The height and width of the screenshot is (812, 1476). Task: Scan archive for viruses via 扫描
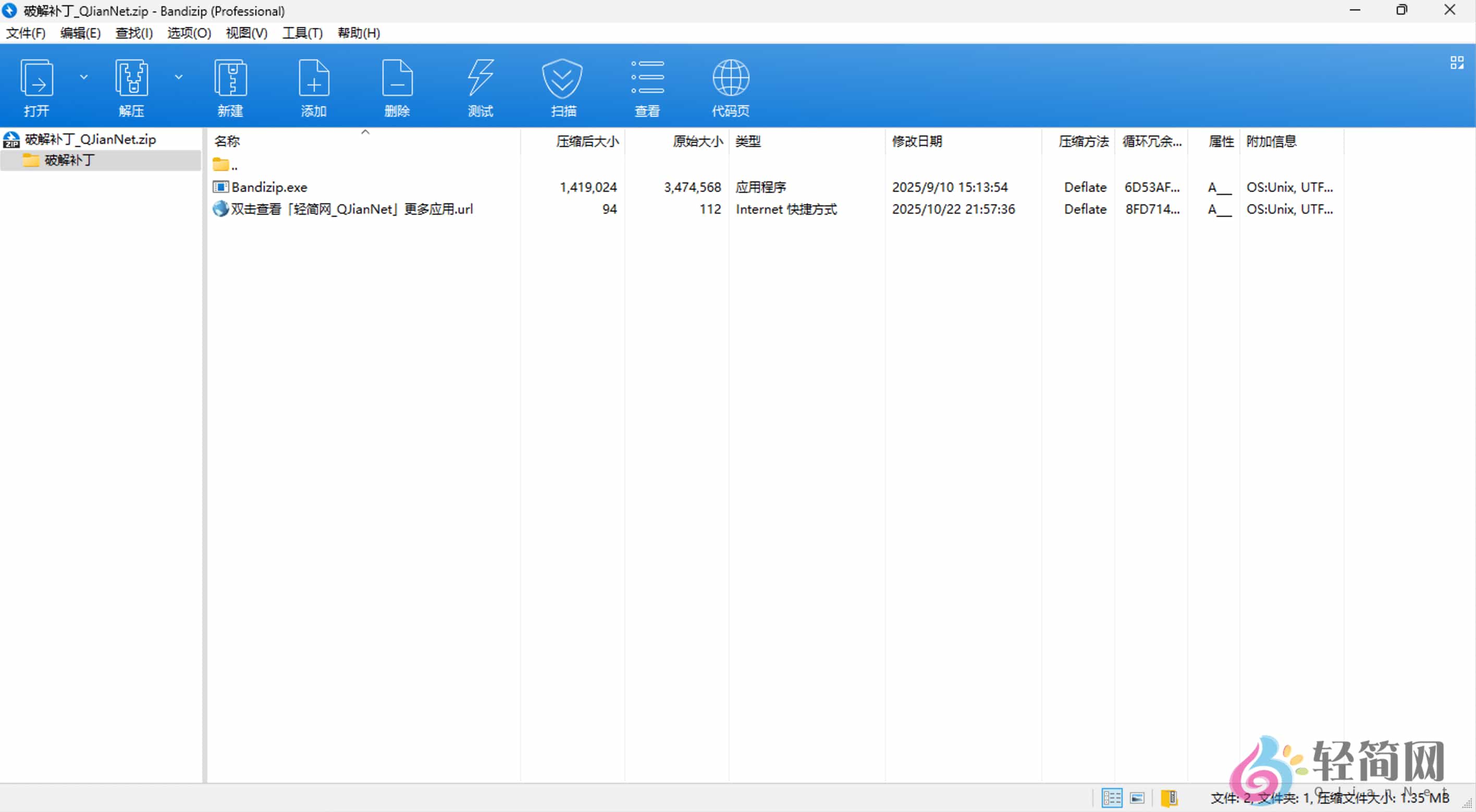pyautogui.click(x=563, y=86)
